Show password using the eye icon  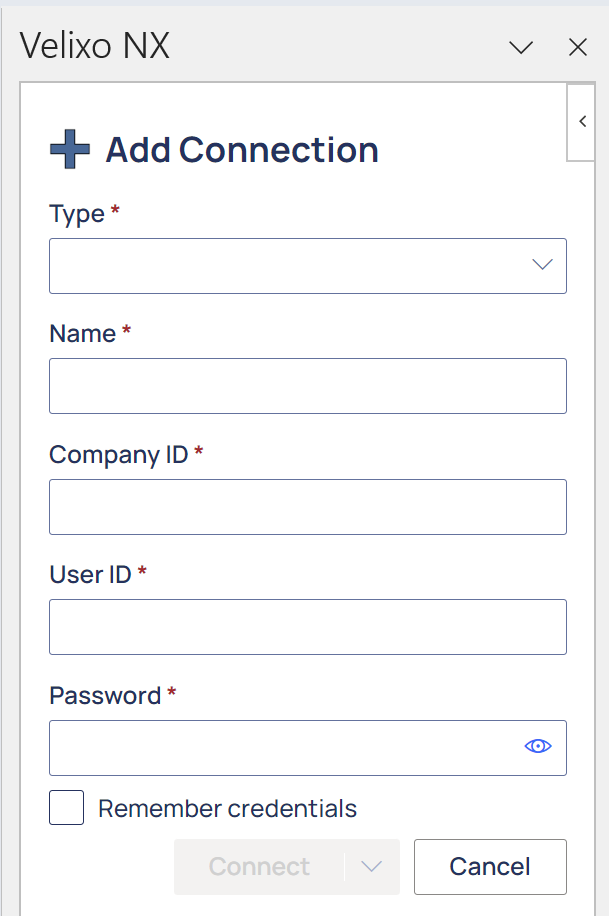coord(538,746)
